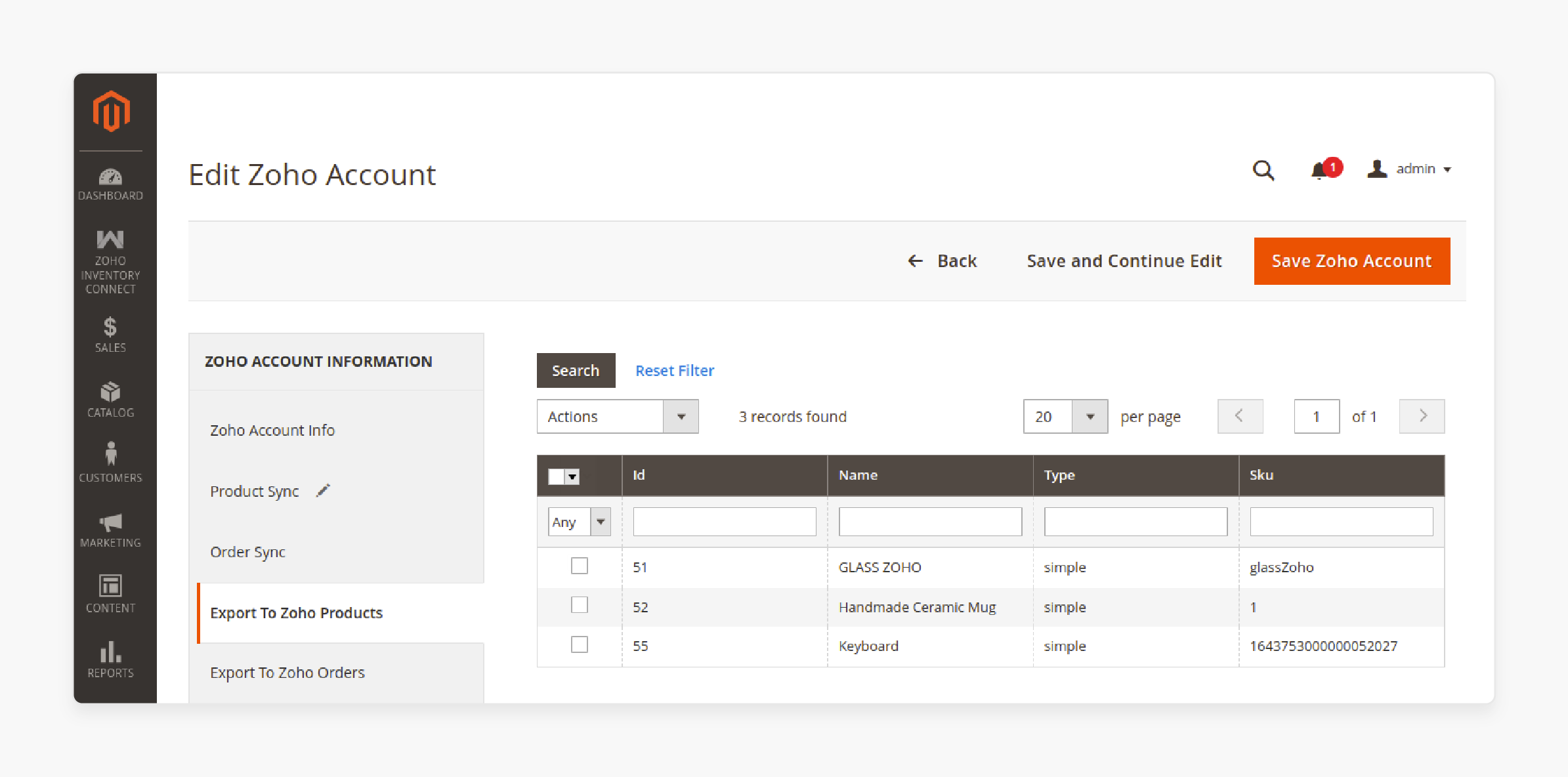
Task: Click the global search magnifier icon
Action: pos(1263,170)
